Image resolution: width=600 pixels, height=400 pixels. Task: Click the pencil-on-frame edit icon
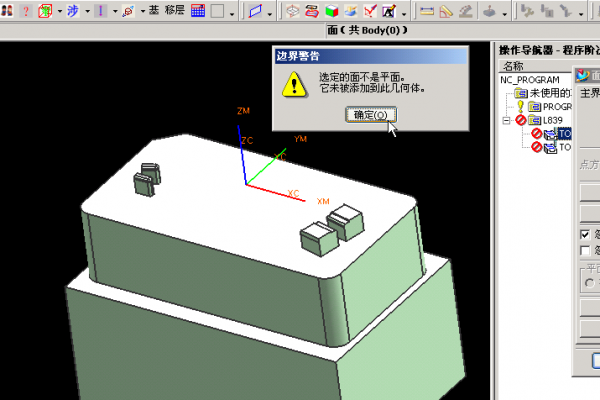(389, 11)
